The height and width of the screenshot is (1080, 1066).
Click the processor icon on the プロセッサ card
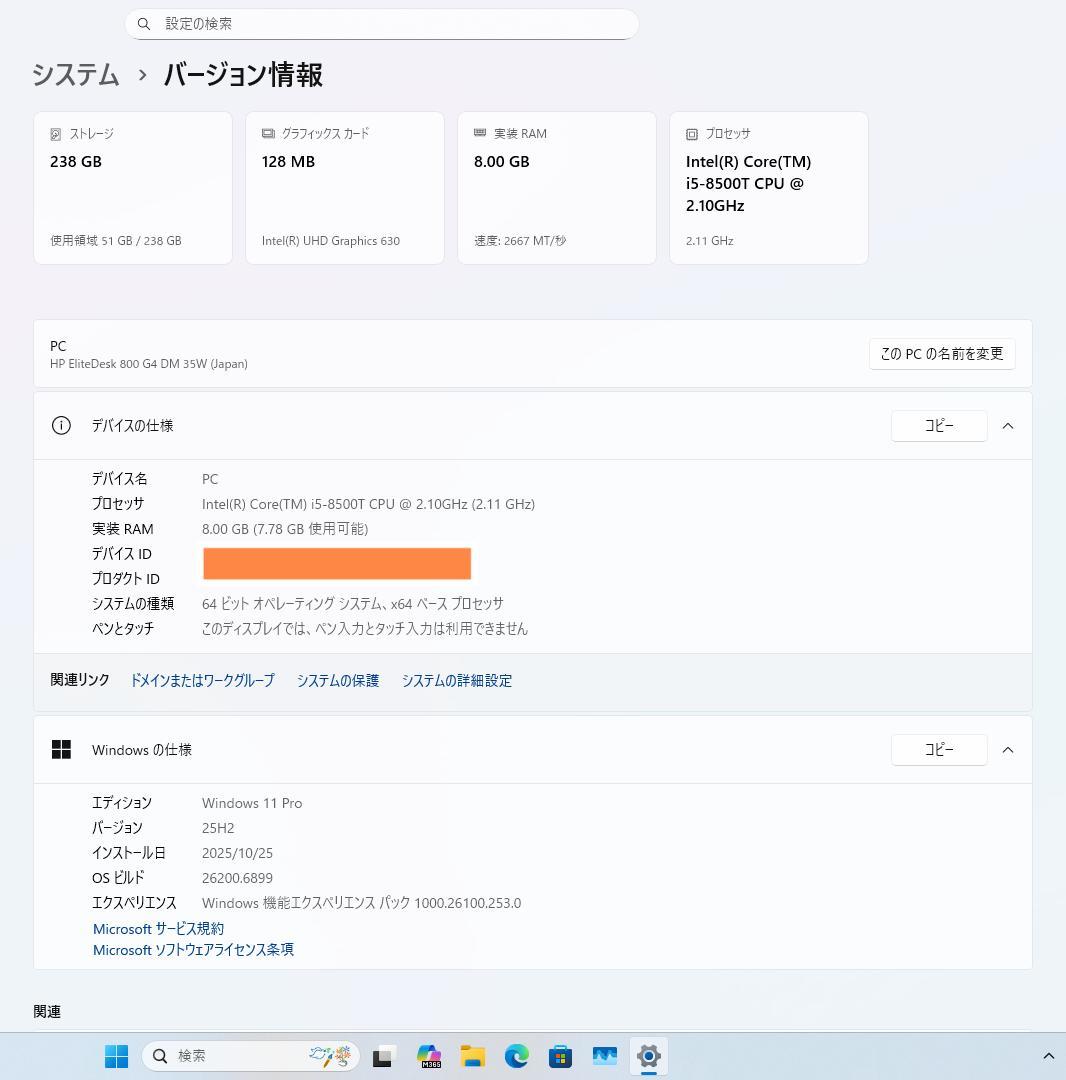click(x=692, y=133)
